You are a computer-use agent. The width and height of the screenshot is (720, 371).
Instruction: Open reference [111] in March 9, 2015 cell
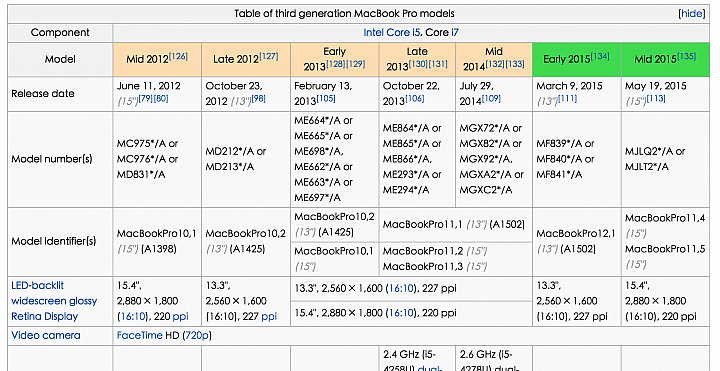[568, 98]
